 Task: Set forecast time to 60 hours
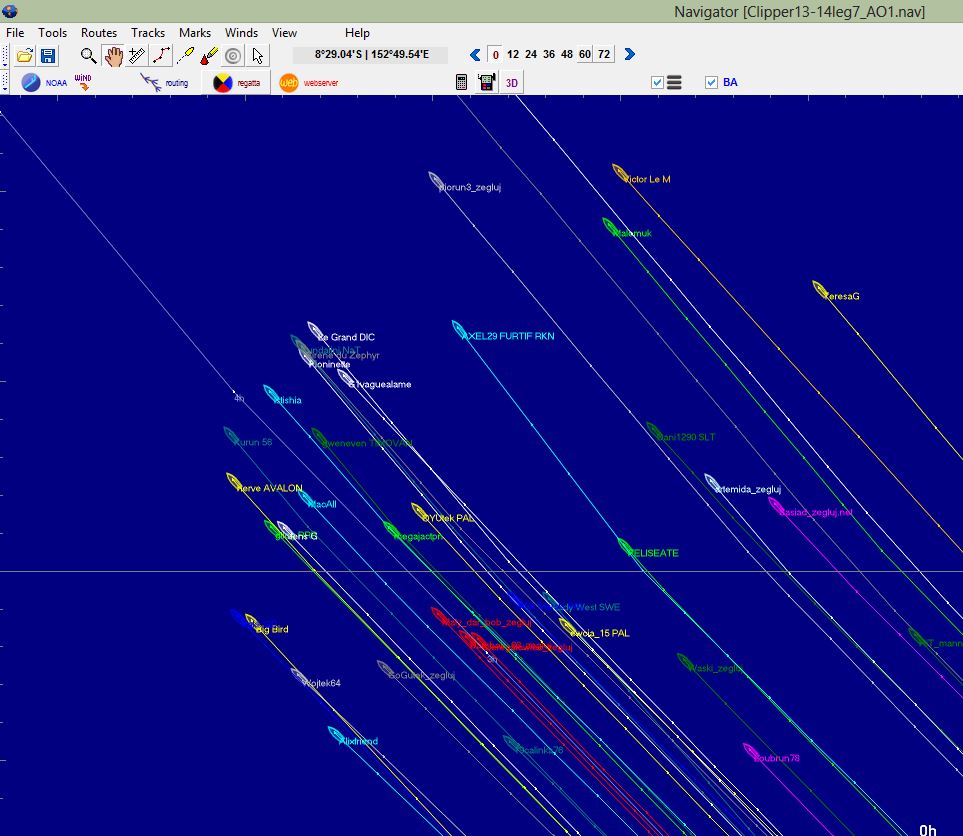(585, 55)
